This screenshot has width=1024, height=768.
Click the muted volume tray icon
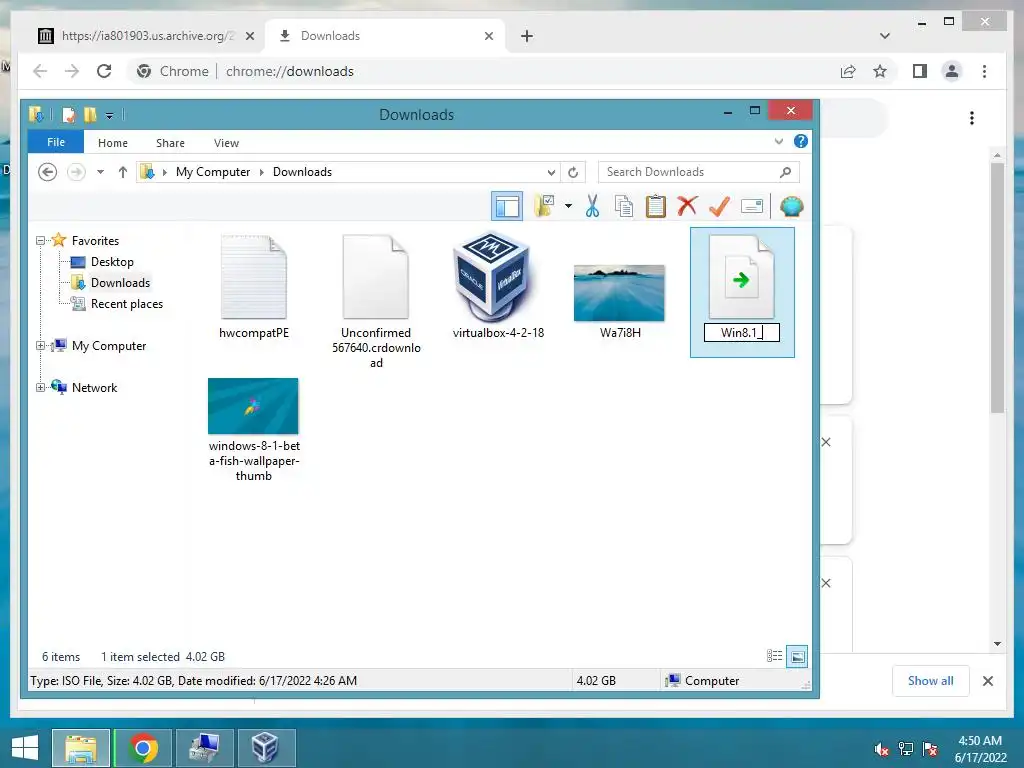point(881,749)
